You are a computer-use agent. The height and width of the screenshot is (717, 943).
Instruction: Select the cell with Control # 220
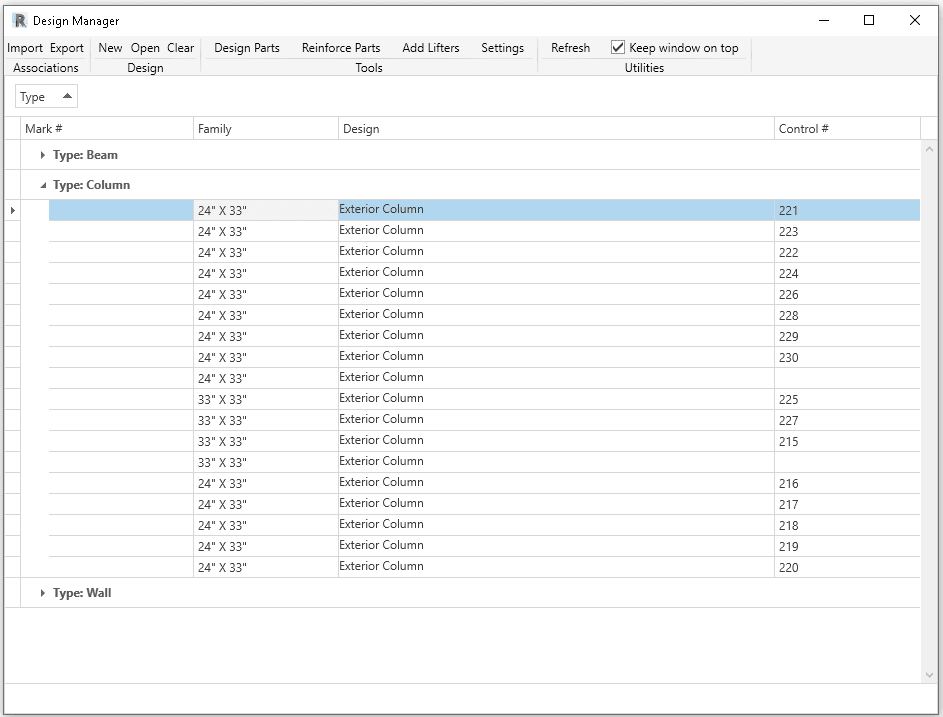pyautogui.click(x=847, y=568)
